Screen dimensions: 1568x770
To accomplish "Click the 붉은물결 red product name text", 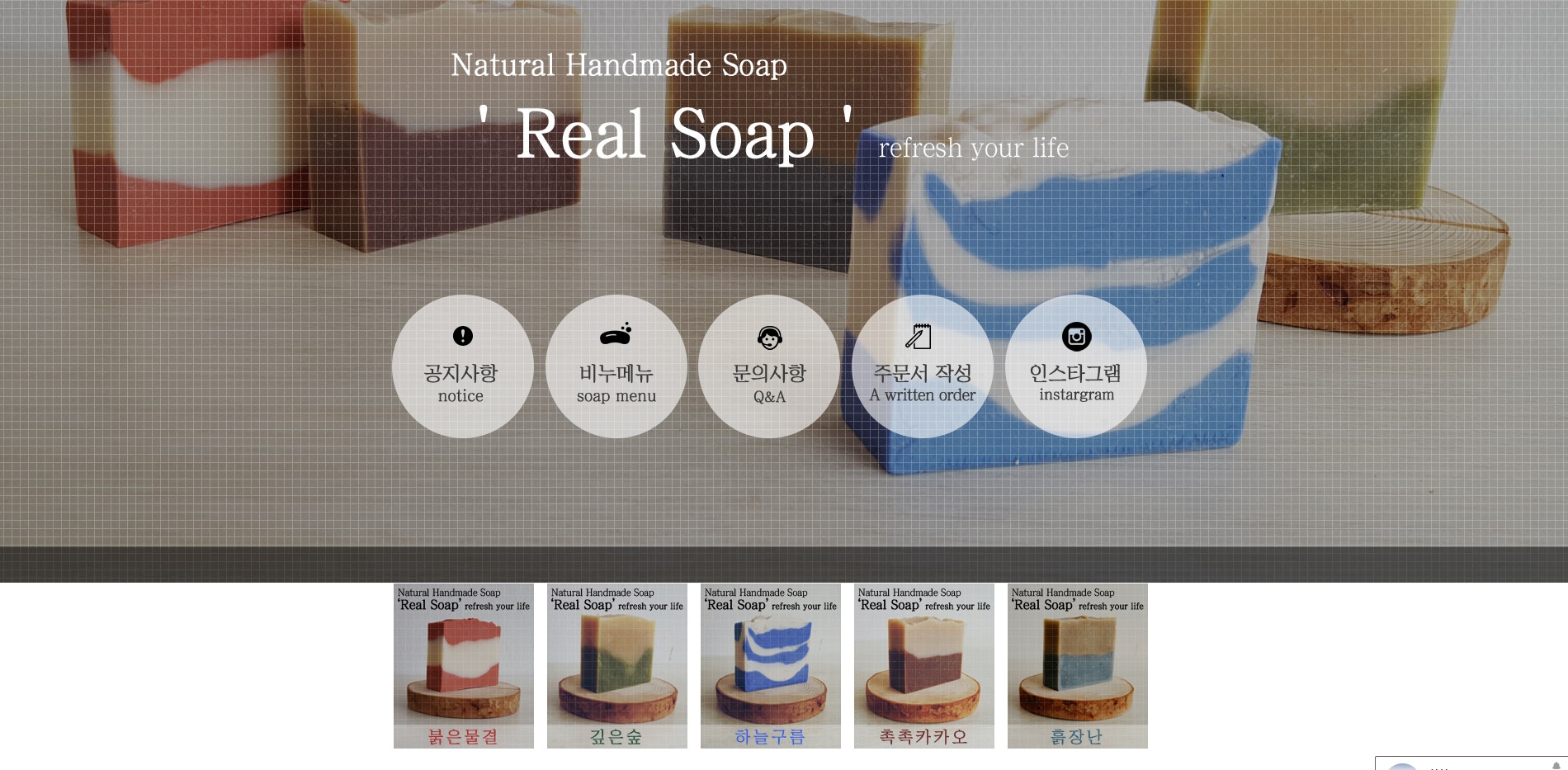I will pyautogui.click(x=463, y=736).
